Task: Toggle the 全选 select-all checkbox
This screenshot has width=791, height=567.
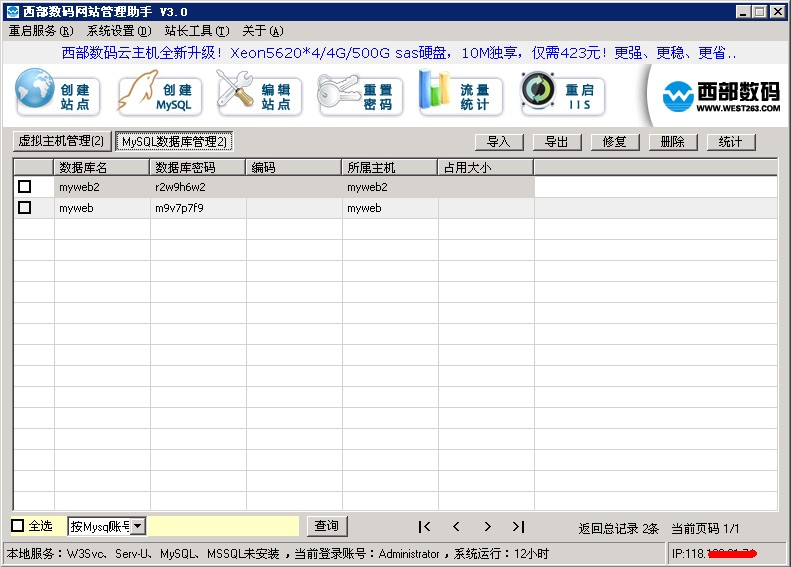Action: coord(18,526)
